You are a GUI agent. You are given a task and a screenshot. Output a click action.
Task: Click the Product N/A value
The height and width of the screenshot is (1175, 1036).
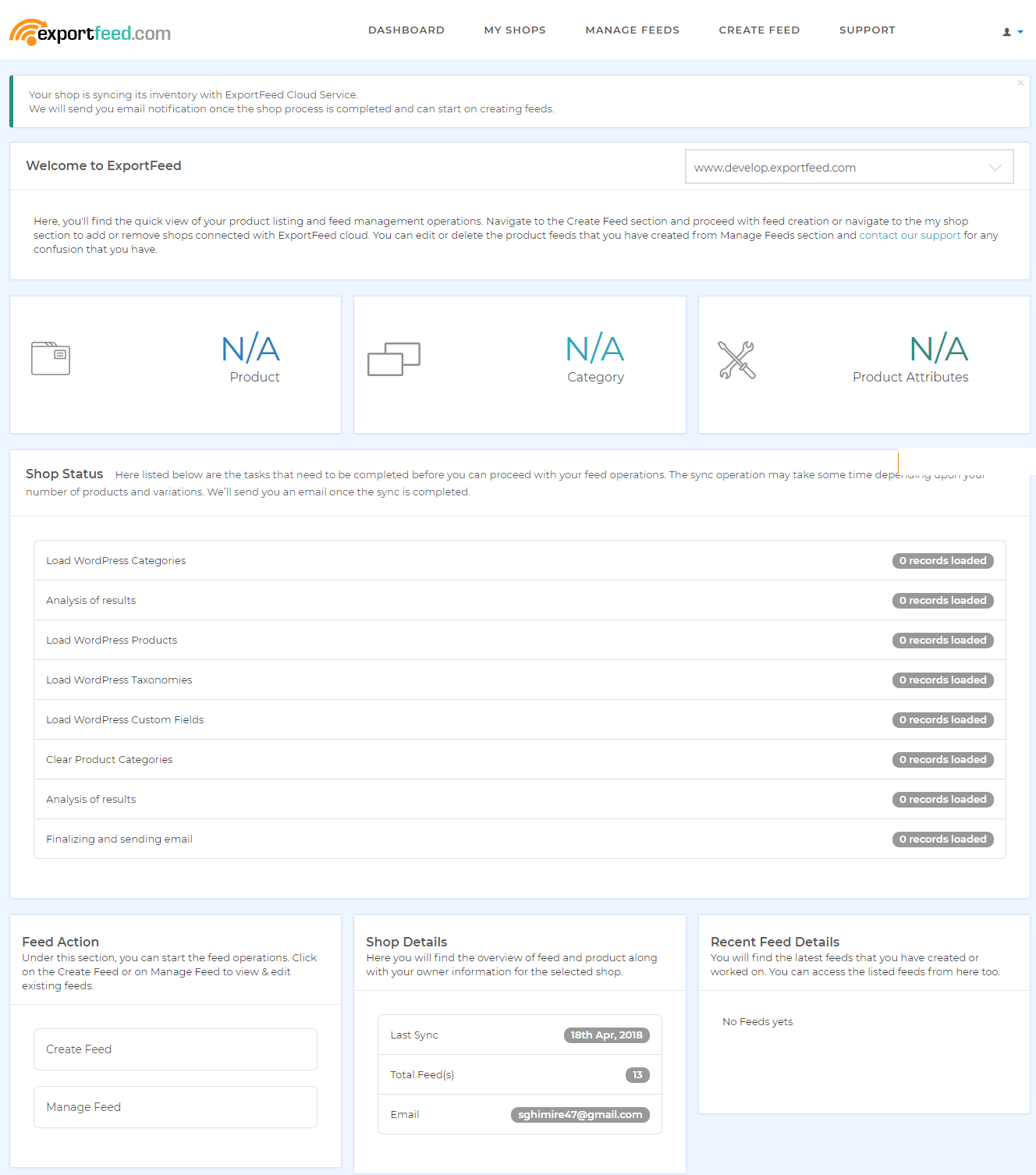(250, 349)
